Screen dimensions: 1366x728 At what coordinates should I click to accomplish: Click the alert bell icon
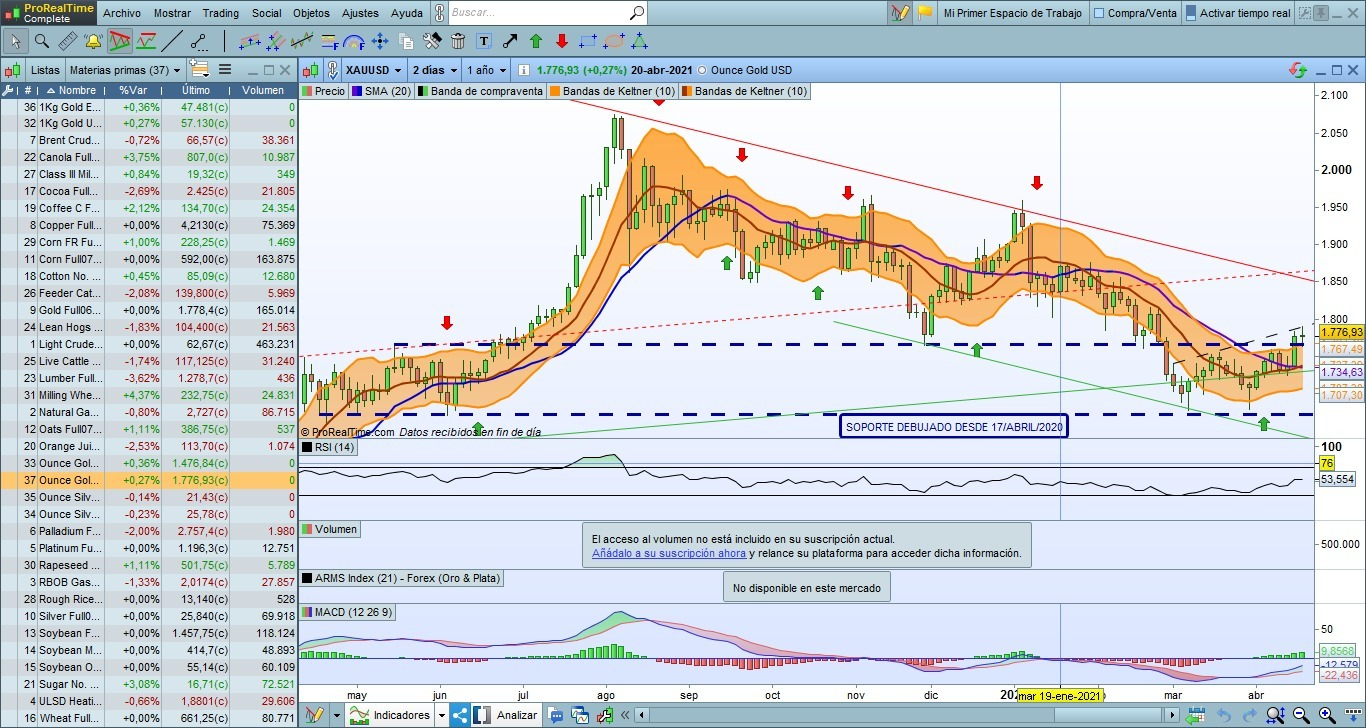[x=93, y=42]
